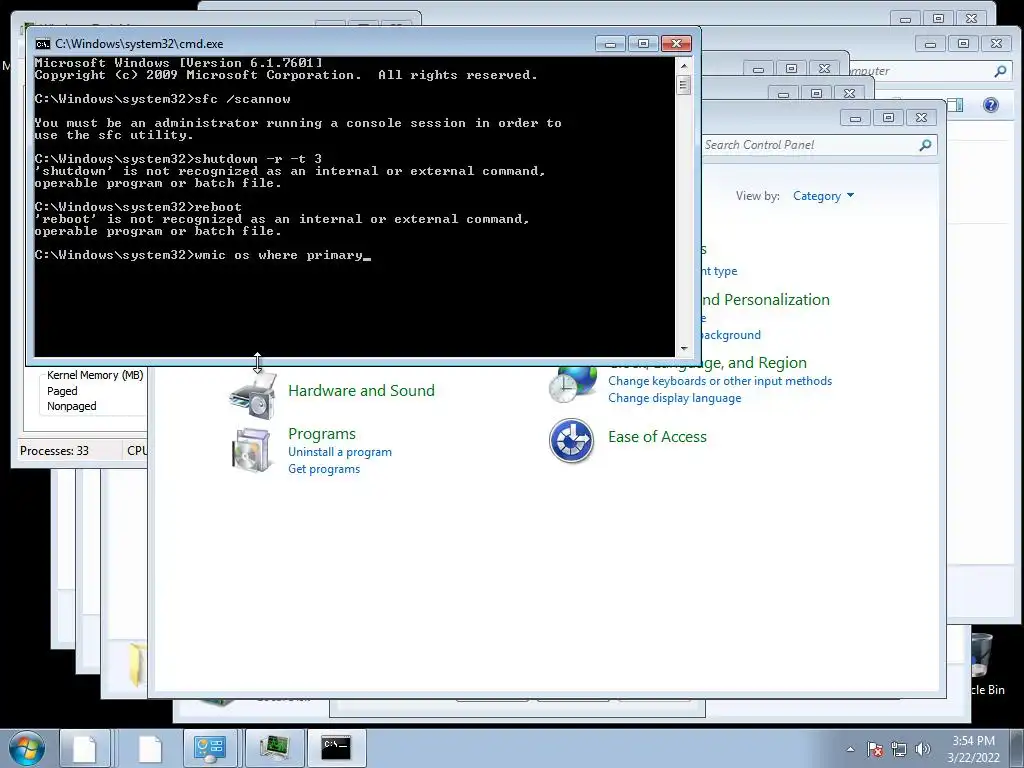Click in the Search Control Panel box

(810, 145)
